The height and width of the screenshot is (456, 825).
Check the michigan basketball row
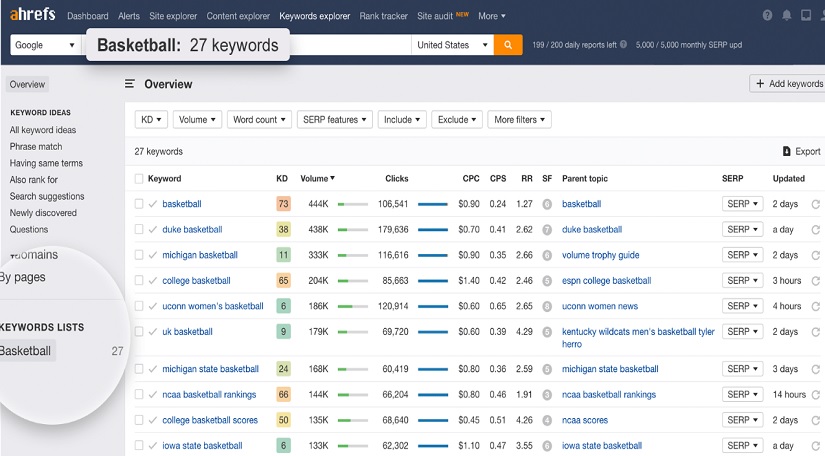click(139, 255)
